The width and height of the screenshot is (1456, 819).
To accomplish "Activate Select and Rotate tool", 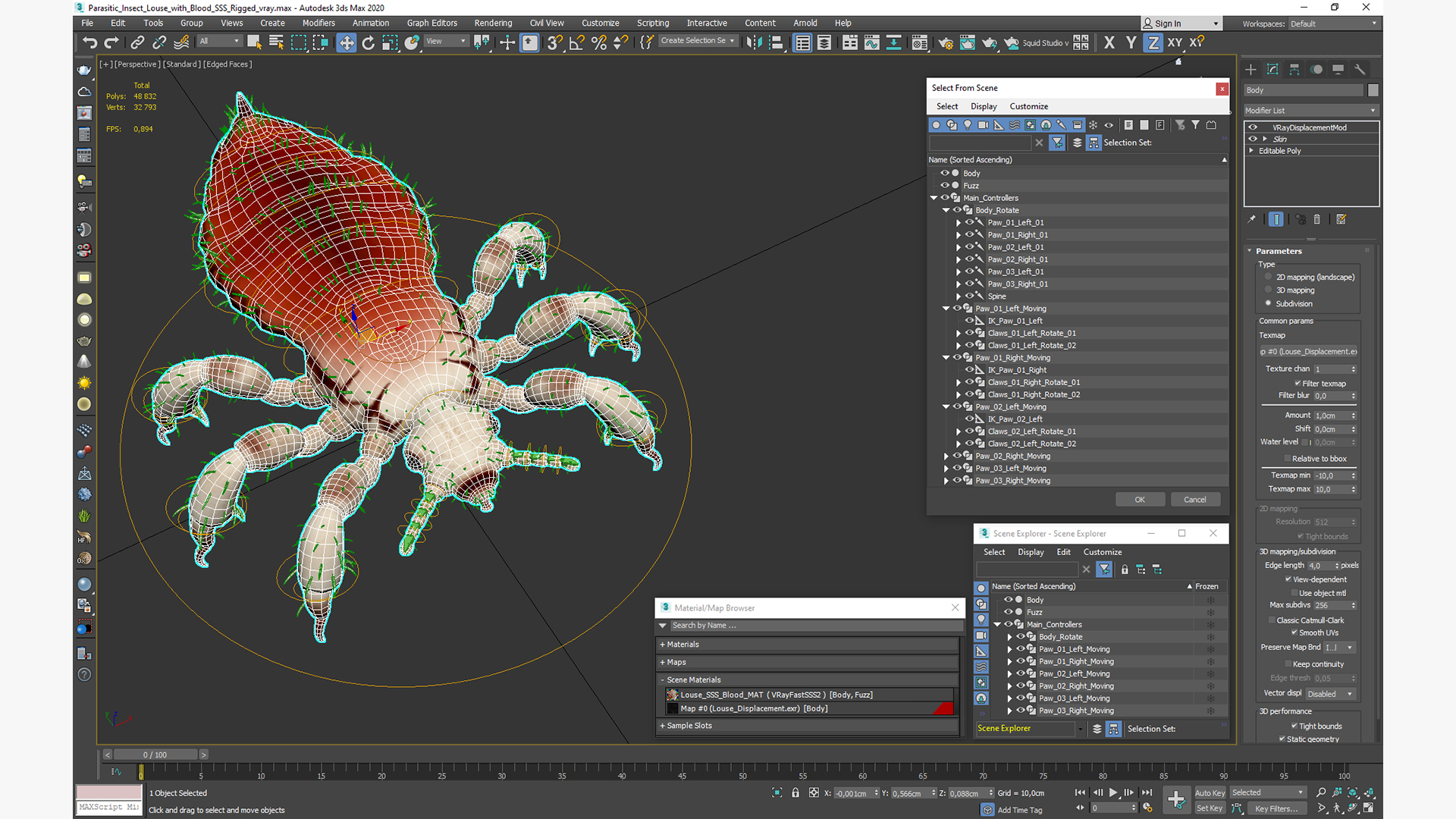I will [x=369, y=43].
